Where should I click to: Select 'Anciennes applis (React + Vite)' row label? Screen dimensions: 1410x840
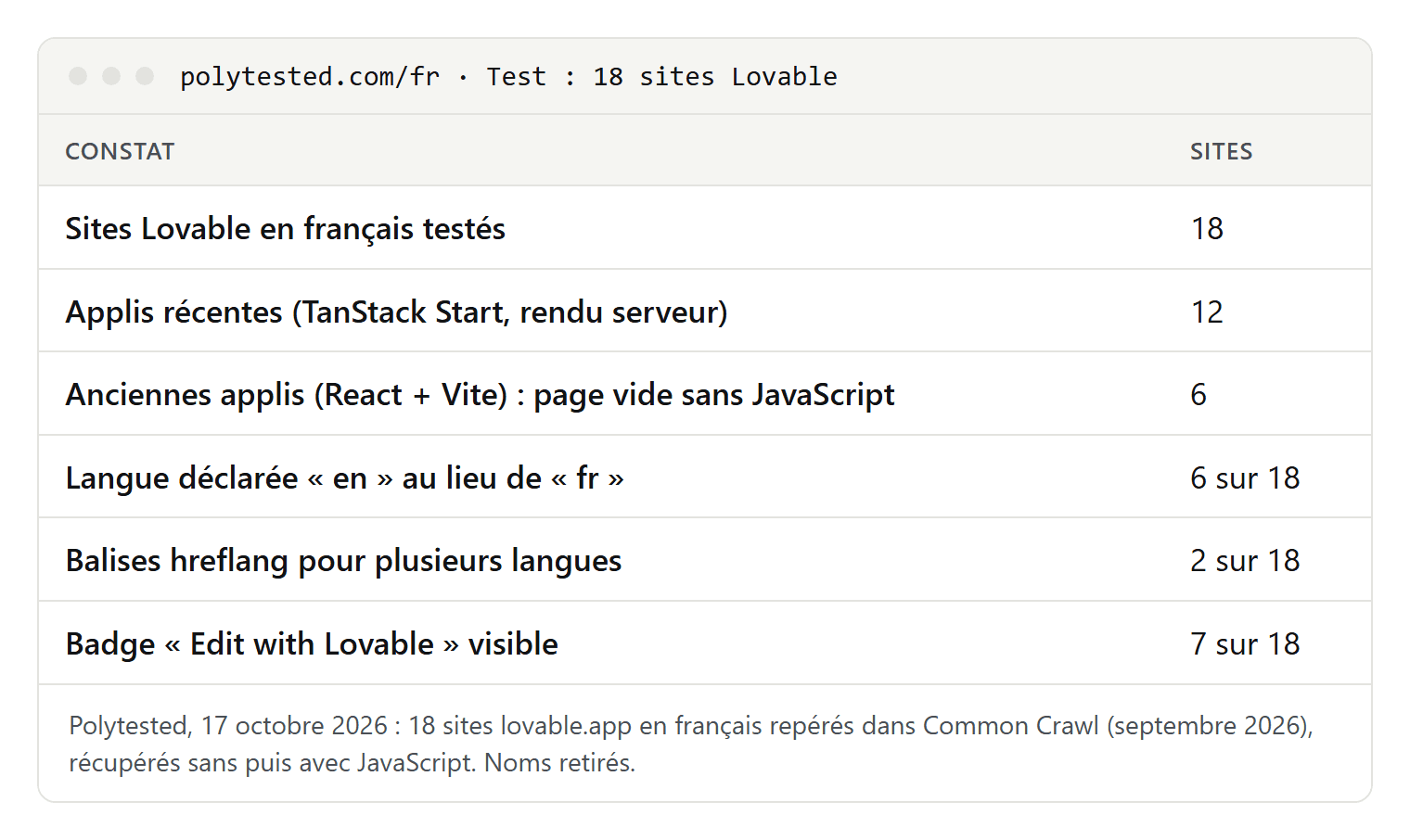tap(480, 395)
